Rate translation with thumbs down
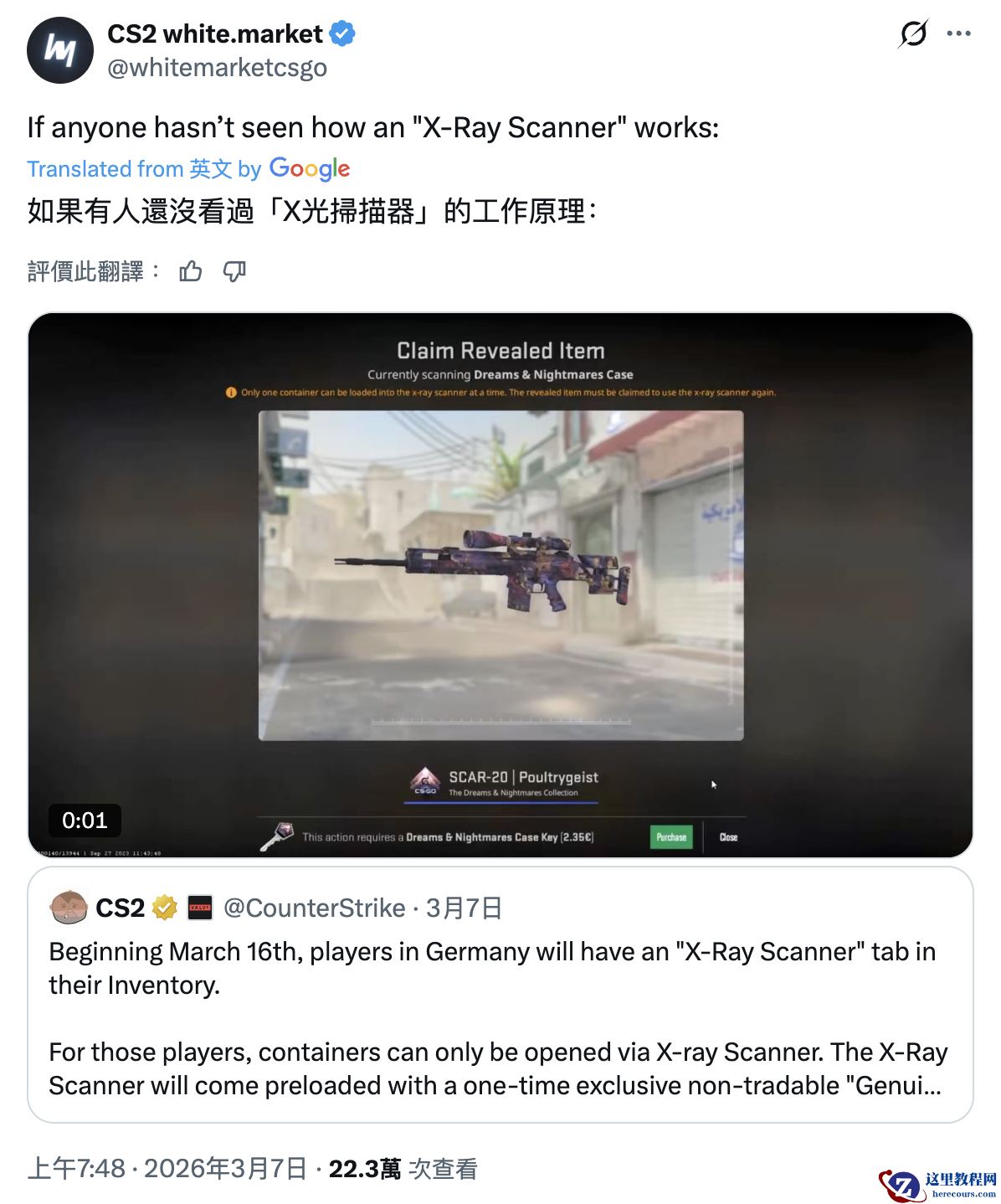 click(234, 271)
